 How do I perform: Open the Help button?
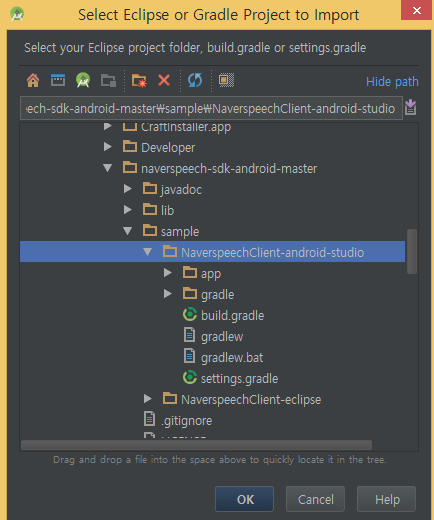(387, 499)
